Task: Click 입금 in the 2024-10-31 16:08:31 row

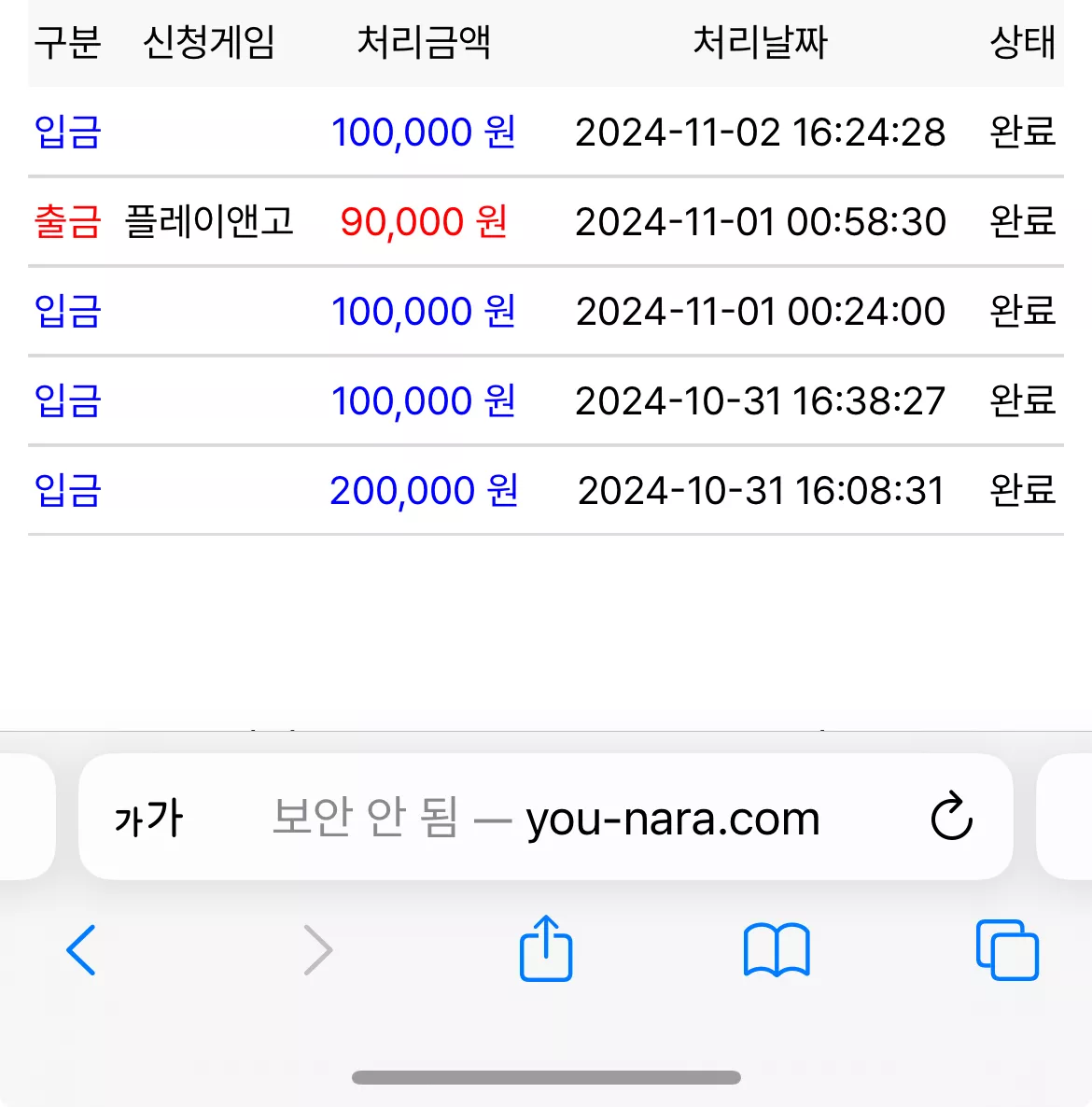Action: pyautogui.click(x=68, y=490)
